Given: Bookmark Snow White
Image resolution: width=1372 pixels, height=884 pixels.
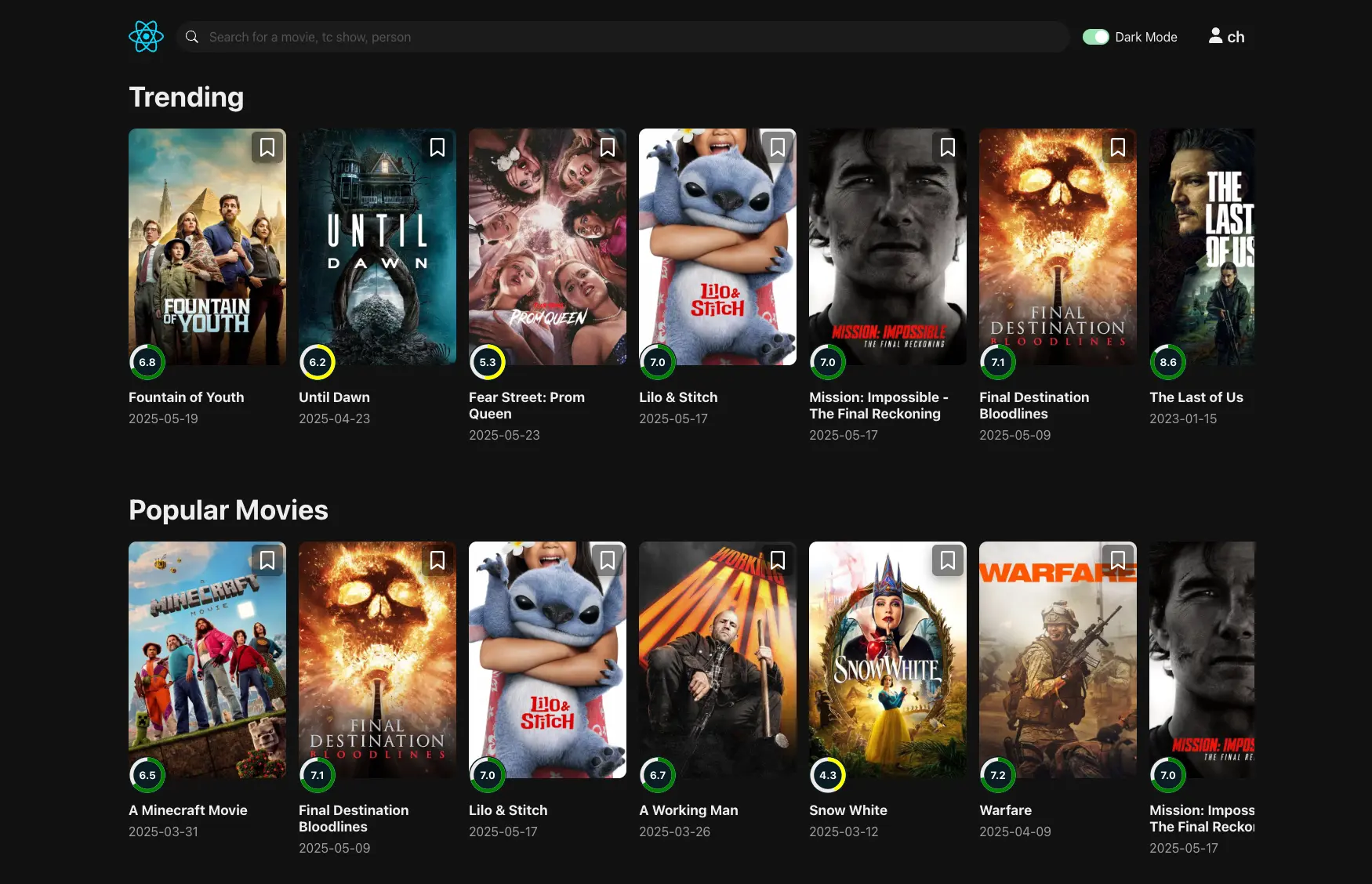Looking at the screenshot, I should pyautogui.click(x=948, y=560).
